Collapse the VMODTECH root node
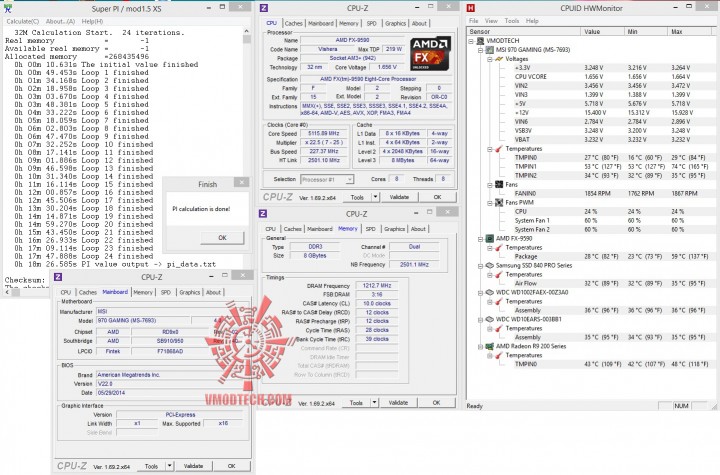The image size is (720, 475). pos(472,41)
